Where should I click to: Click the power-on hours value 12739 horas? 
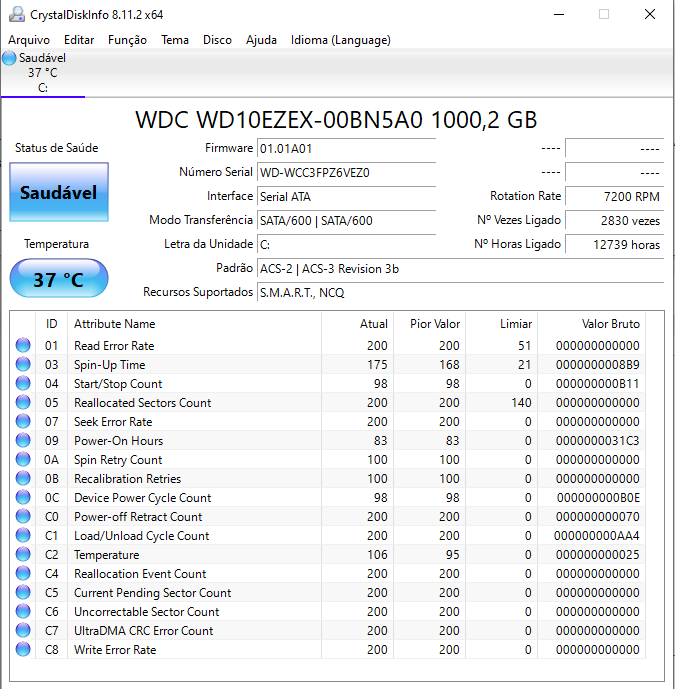614,244
